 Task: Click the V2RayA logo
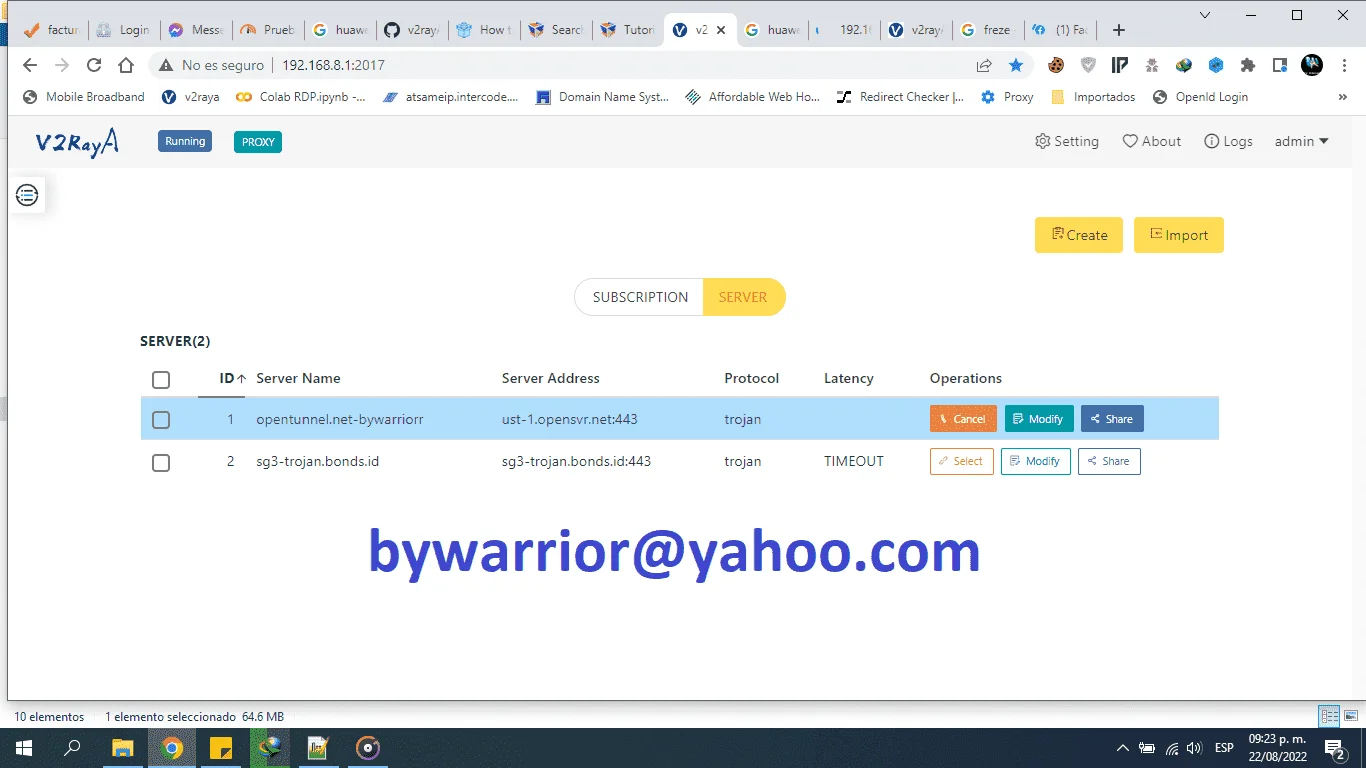[77, 142]
